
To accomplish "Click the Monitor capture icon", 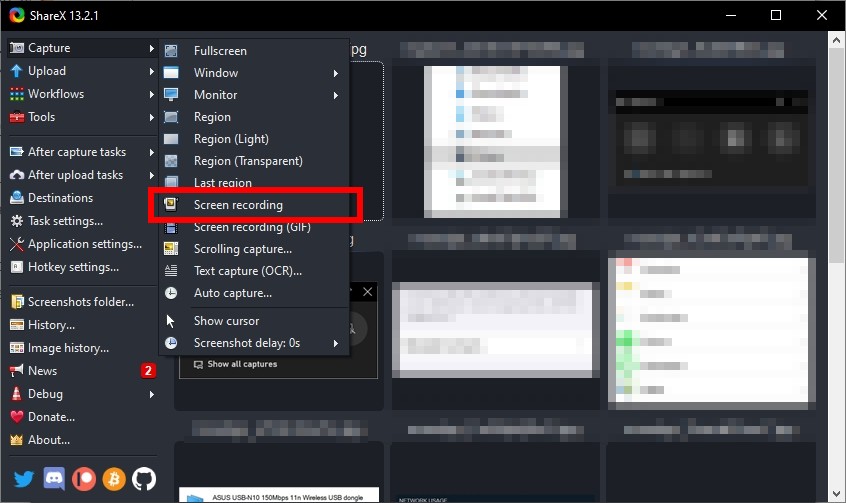I will 171,95.
